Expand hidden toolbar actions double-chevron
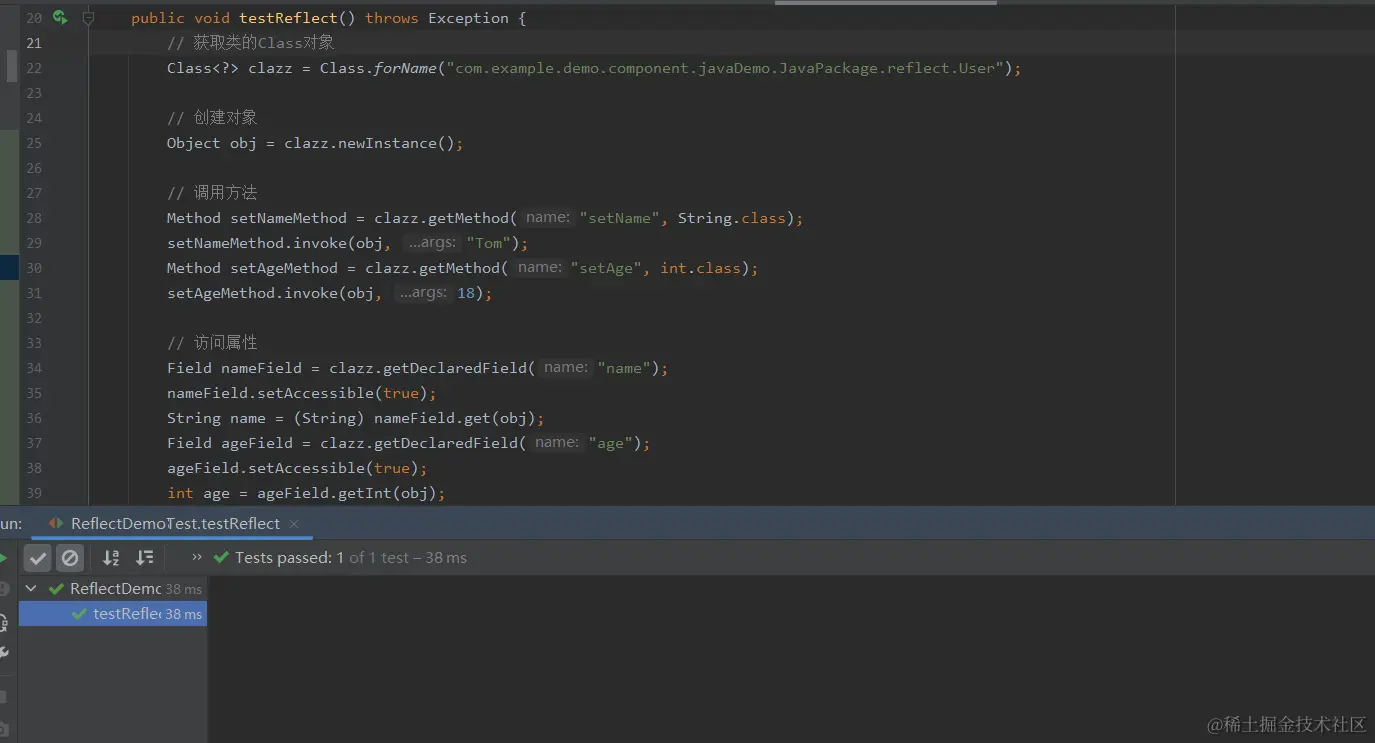1375x743 pixels. tap(197, 557)
